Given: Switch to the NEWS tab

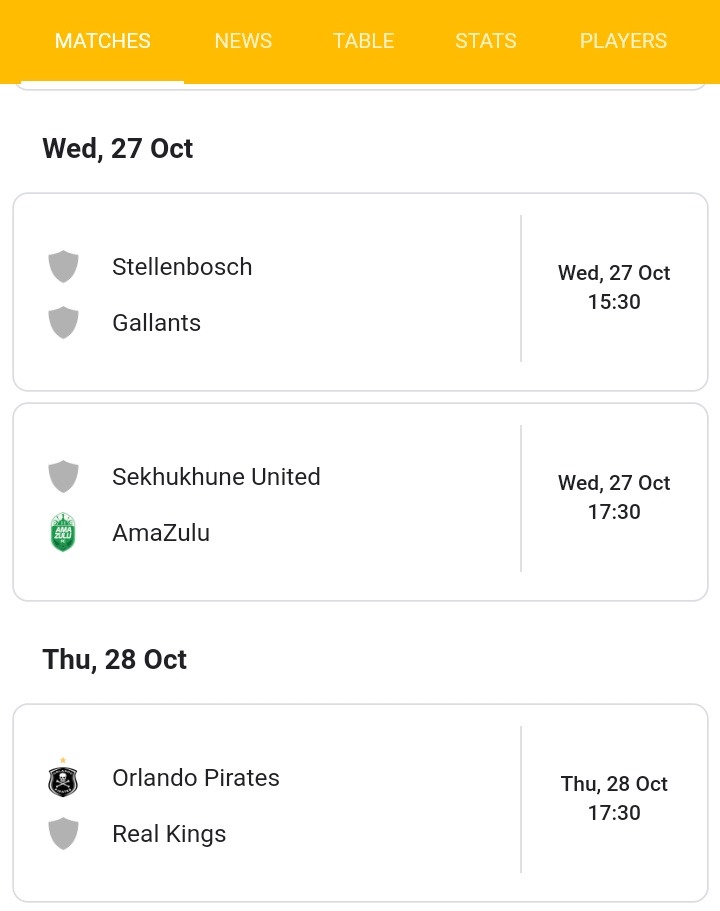Looking at the screenshot, I should click(x=243, y=41).
